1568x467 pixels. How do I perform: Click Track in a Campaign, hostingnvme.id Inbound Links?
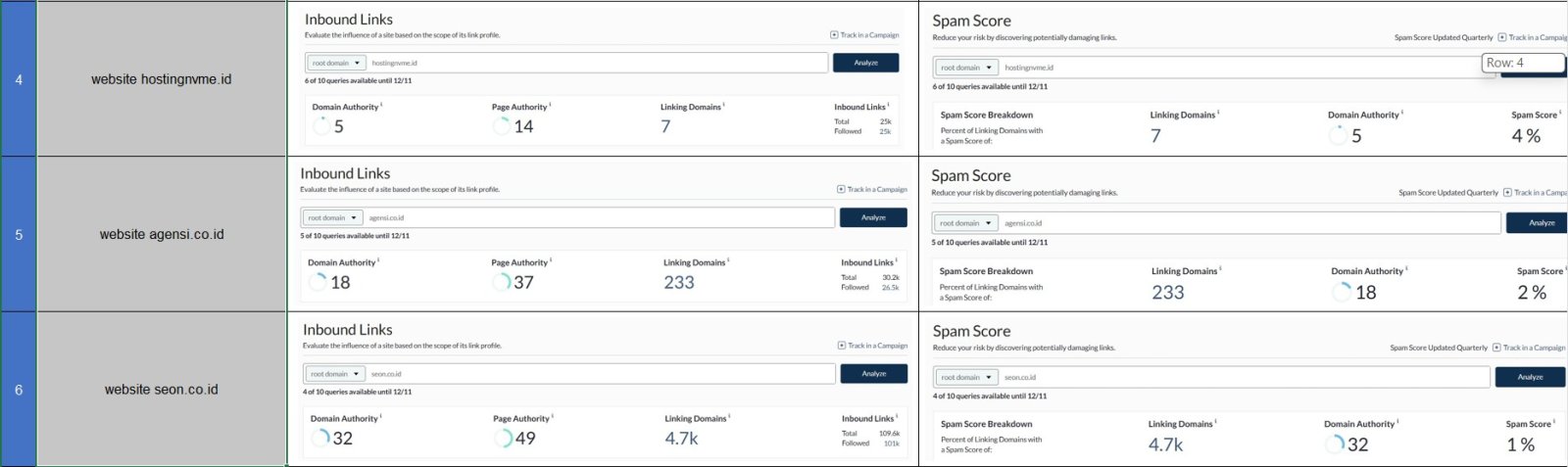tap(864, 35)
